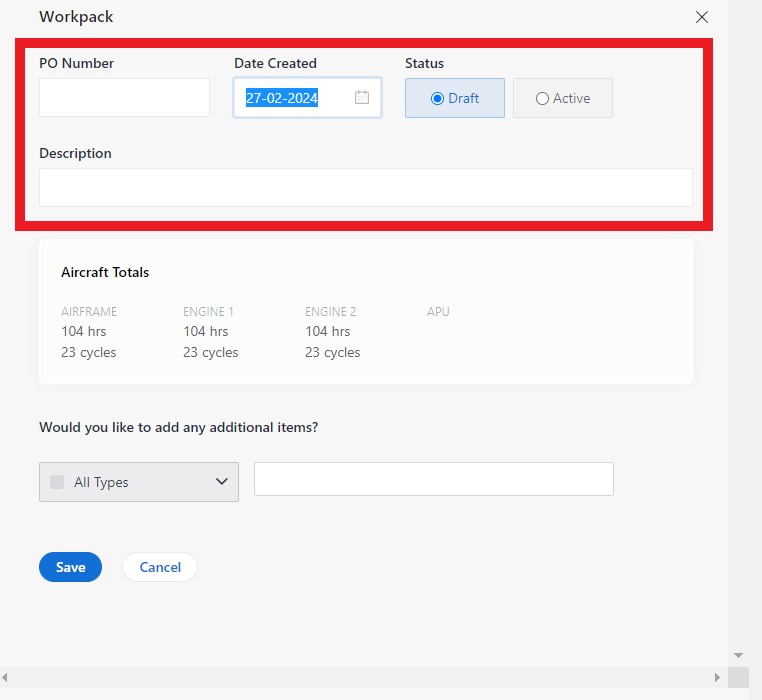
Task: Expand the All Types dropdown
Action: pos(139,482)
